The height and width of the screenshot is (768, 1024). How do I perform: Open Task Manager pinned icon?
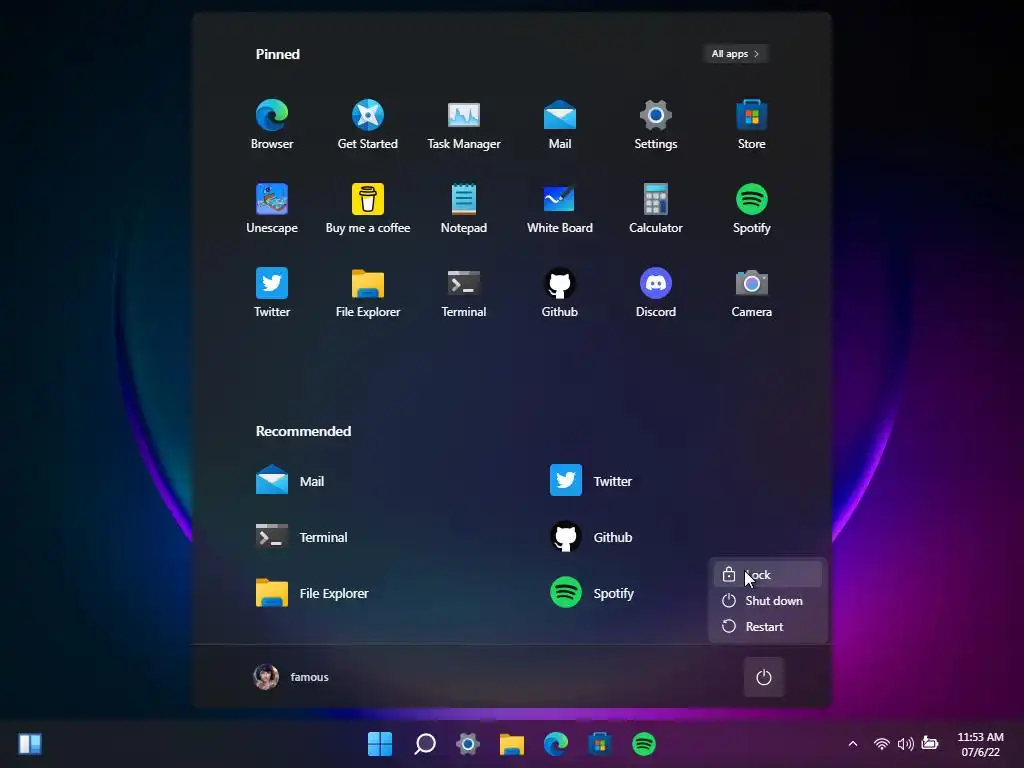464,124
